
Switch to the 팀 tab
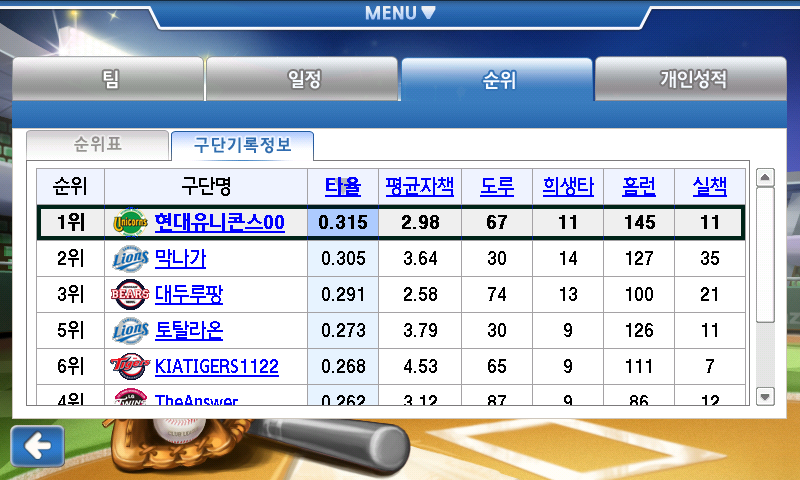tap(108, 79)
